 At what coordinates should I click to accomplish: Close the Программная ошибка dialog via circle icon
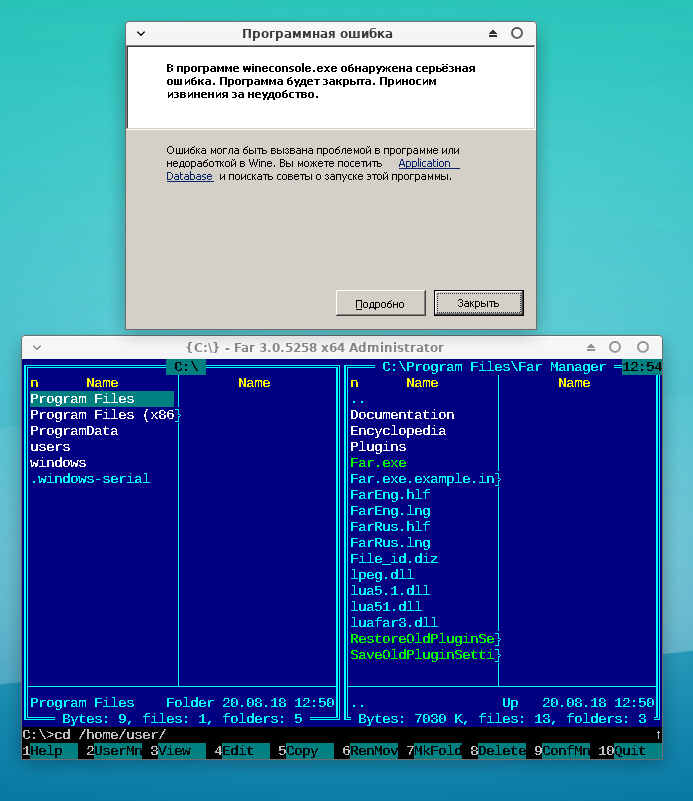point(517,33)
